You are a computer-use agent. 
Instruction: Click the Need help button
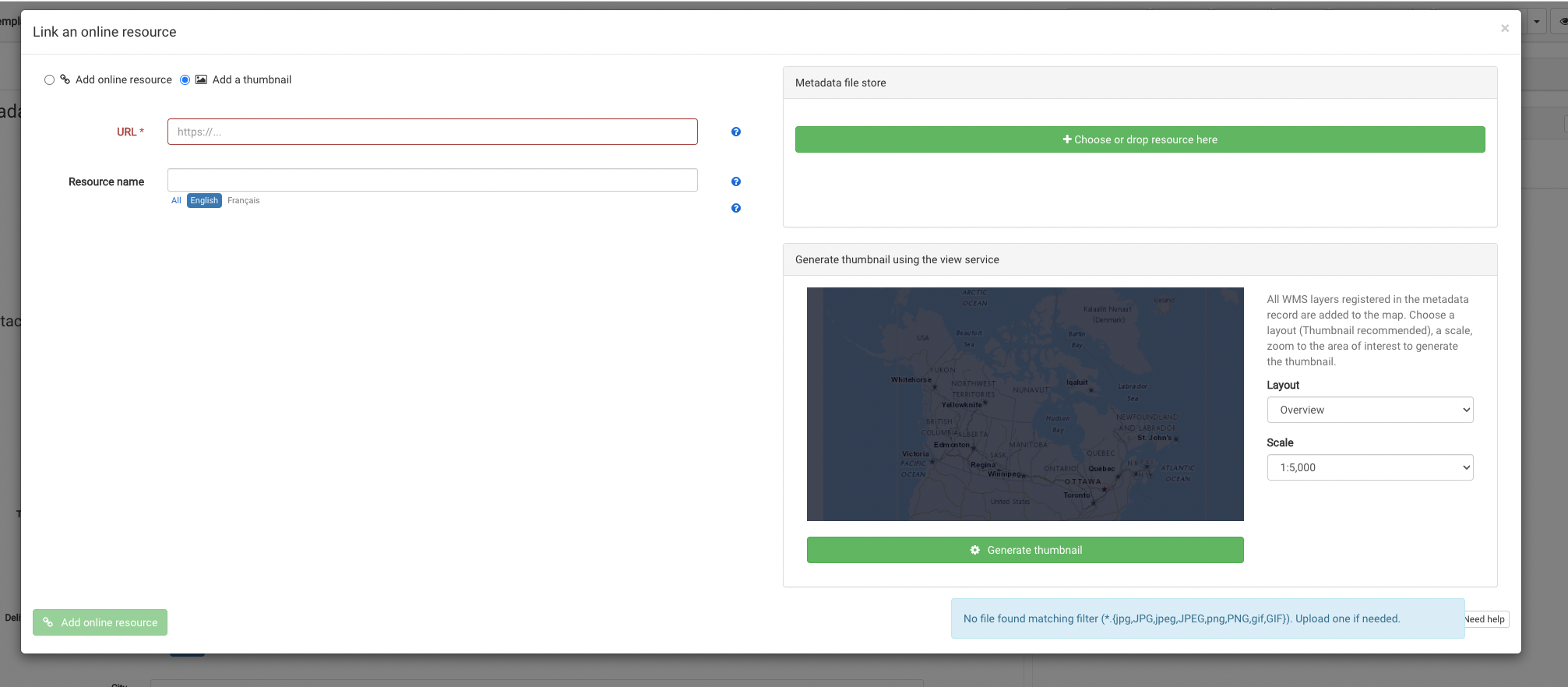click(x=1486, y=619)
